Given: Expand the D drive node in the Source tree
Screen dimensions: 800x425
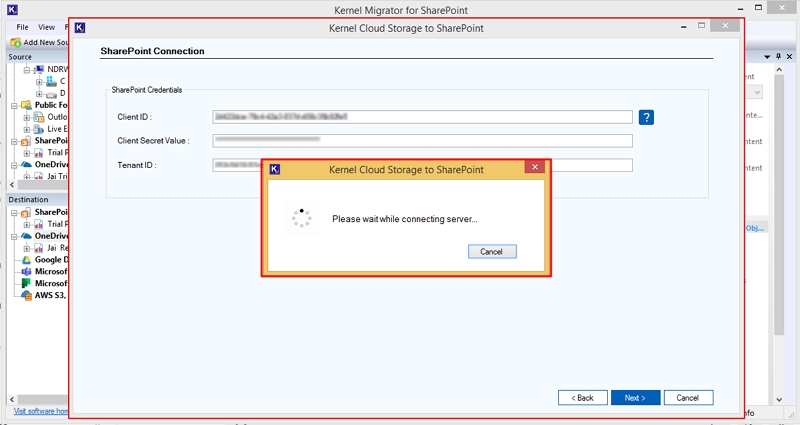Looking at the screenshot, I should click(x=39, y=94).
